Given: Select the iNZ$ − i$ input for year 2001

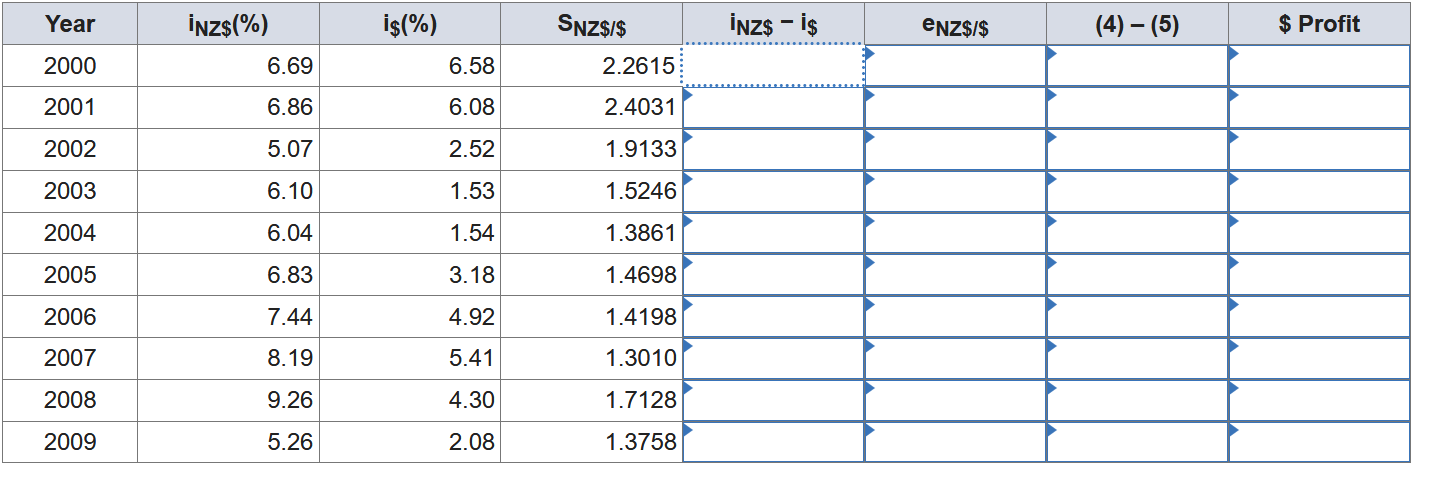Looking at the screenshot, I should click(773, 108).
